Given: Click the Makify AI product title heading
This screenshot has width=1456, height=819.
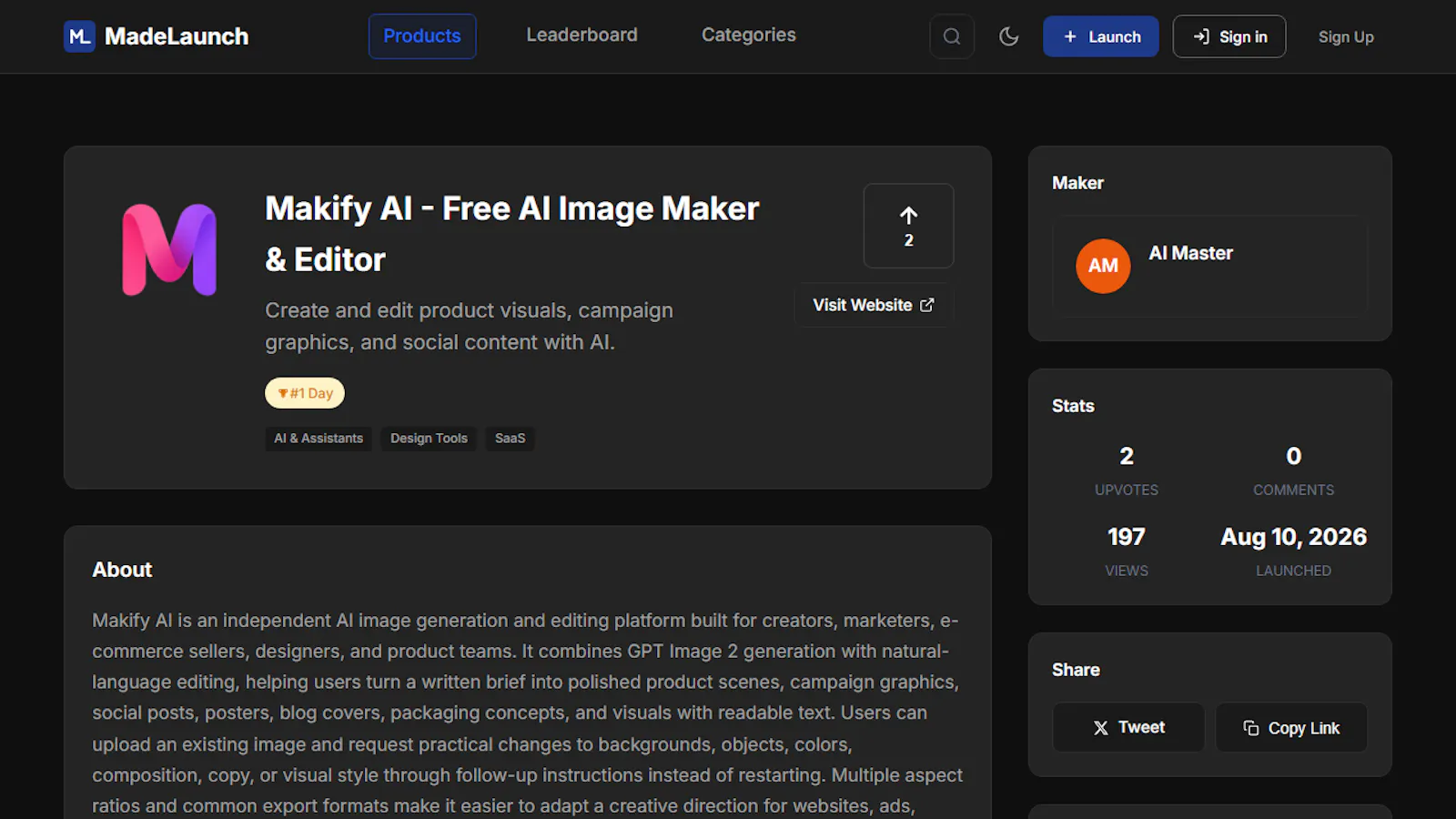Looking at the screenshot, I should coord(512,234).
